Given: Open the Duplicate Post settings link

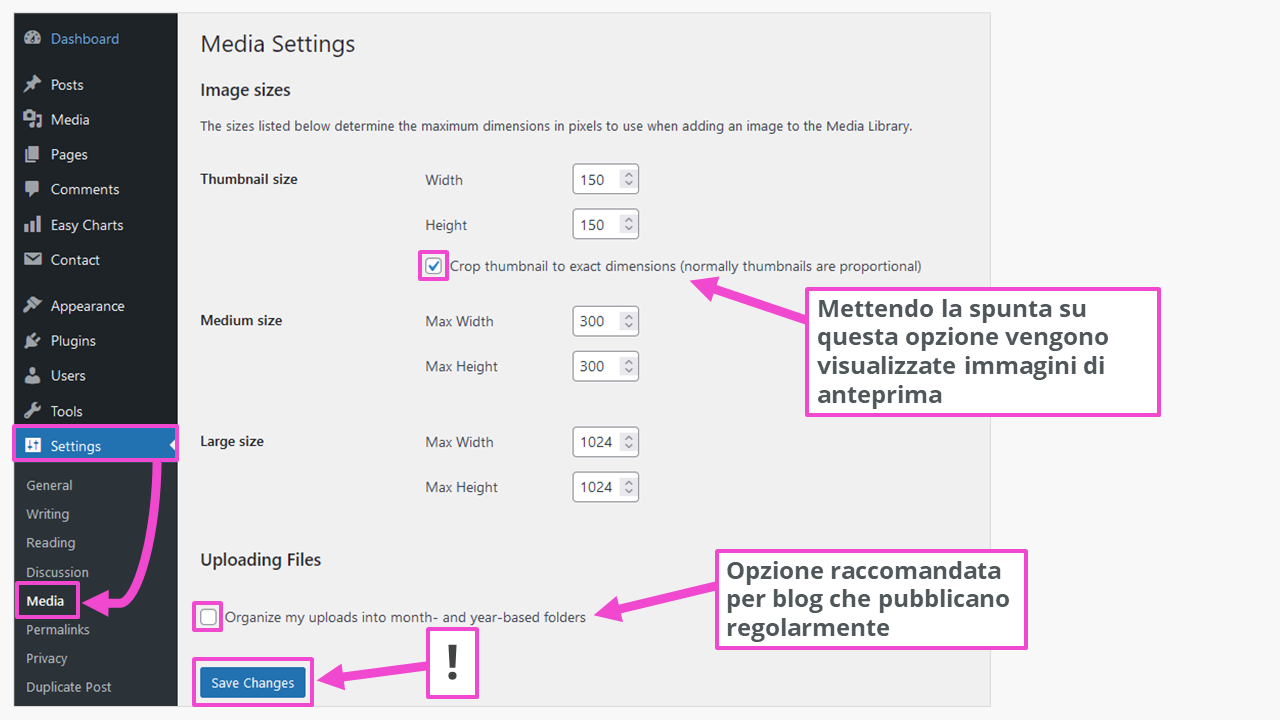Looking at the screenshot, I should [69, 687].
